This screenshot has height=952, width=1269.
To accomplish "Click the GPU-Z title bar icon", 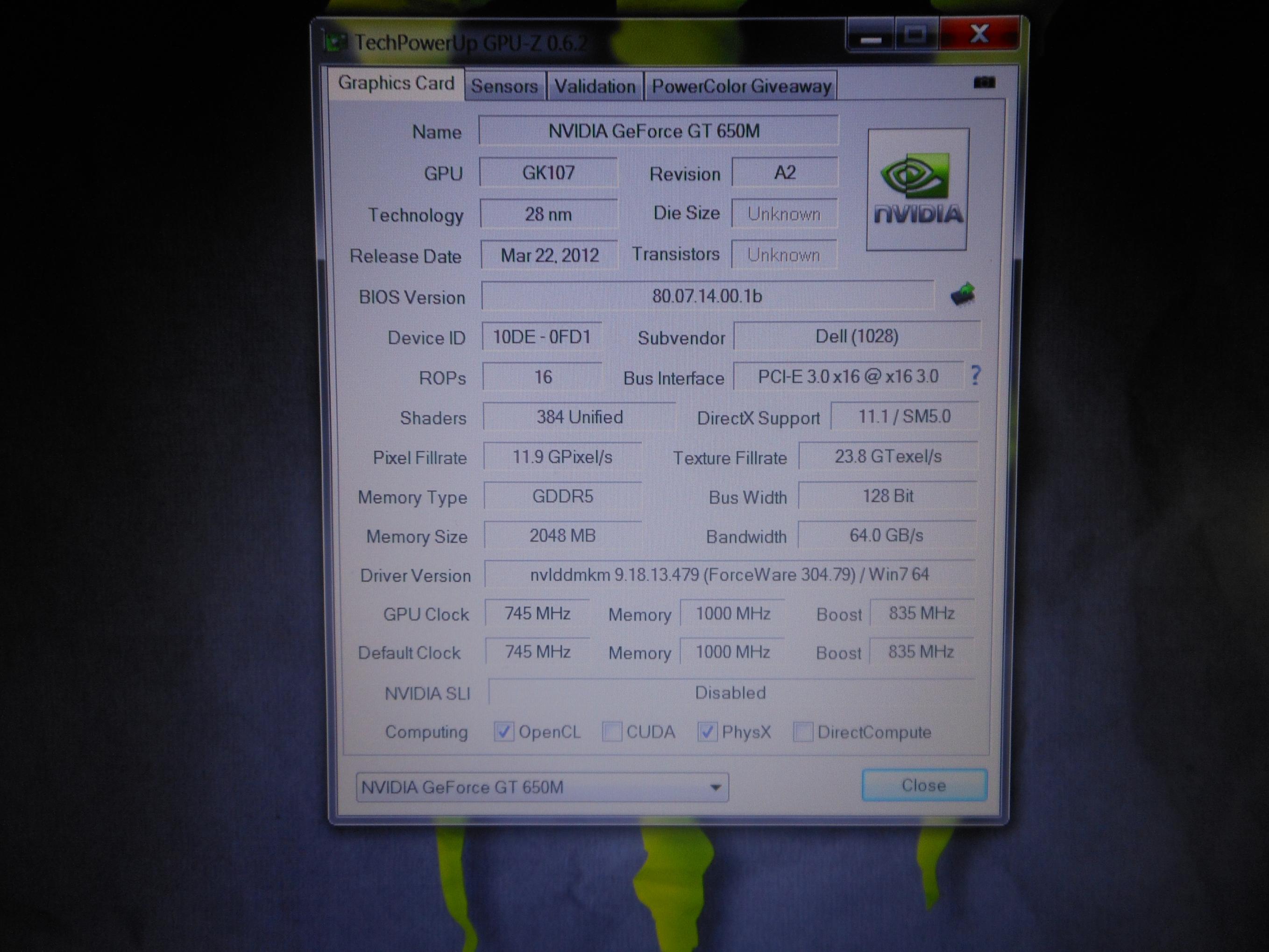I will (x=337, y=43).
